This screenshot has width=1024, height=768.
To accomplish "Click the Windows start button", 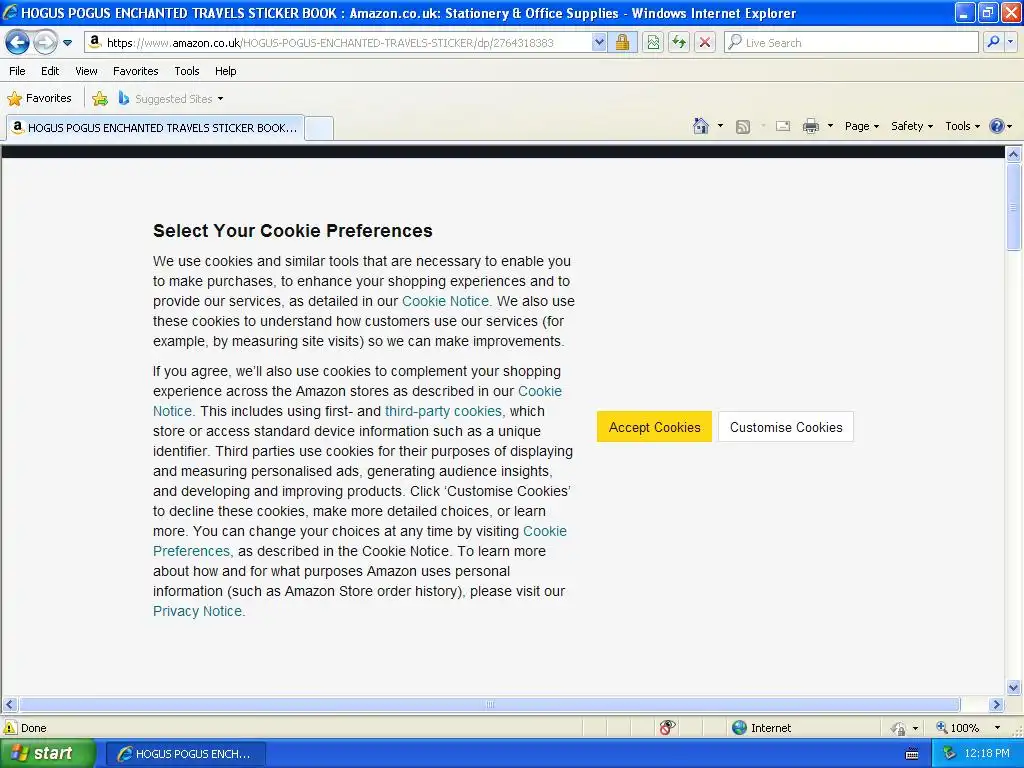I will [47, 754].
